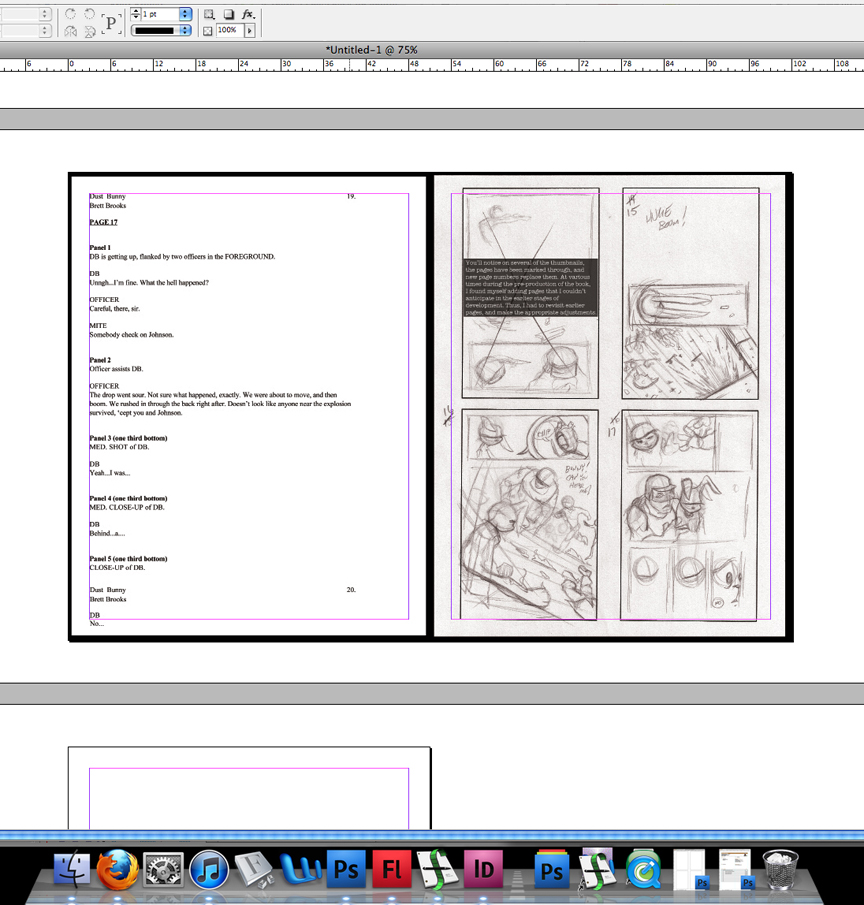
Task: Launch Adobe Flash from the dock
Action: (391, 869)
